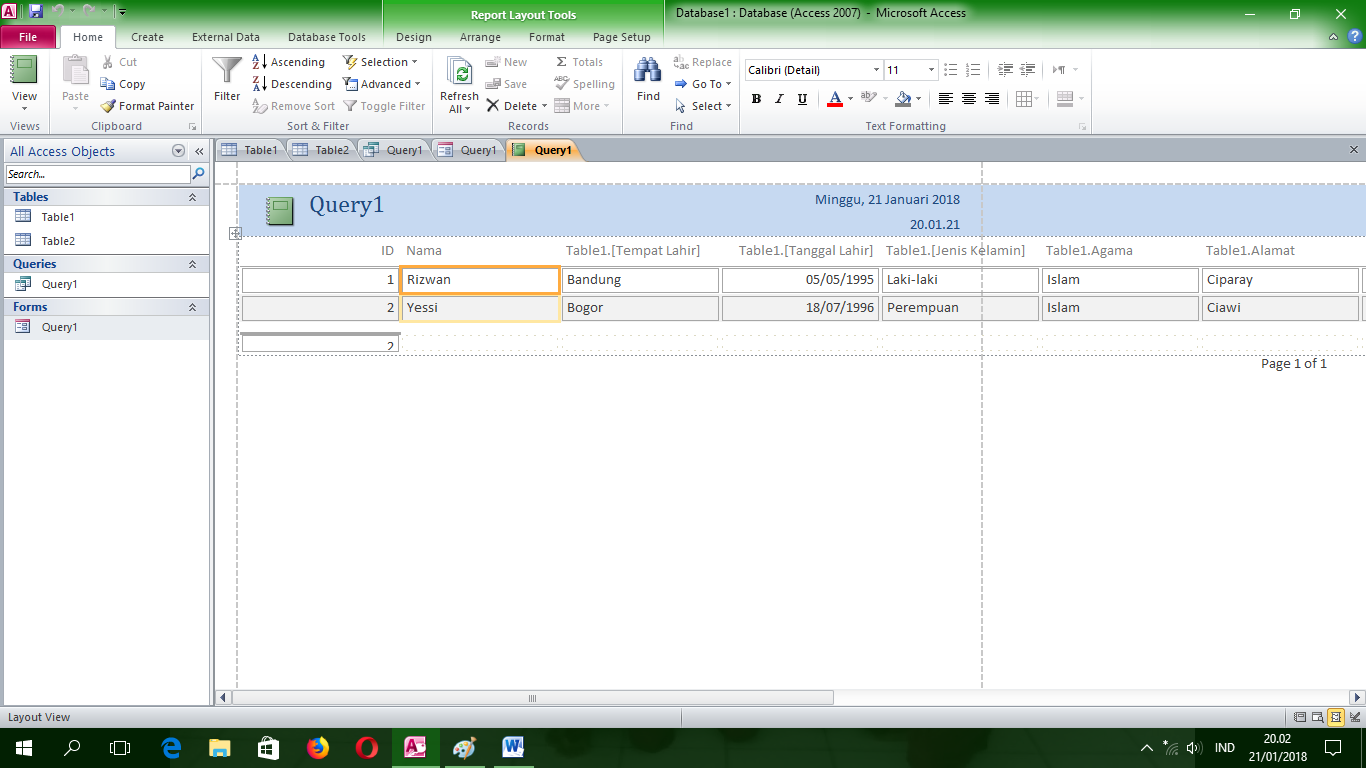Select the Format Painter icon
This screenshot has height=768, width=1366.
tap(110, 105)
